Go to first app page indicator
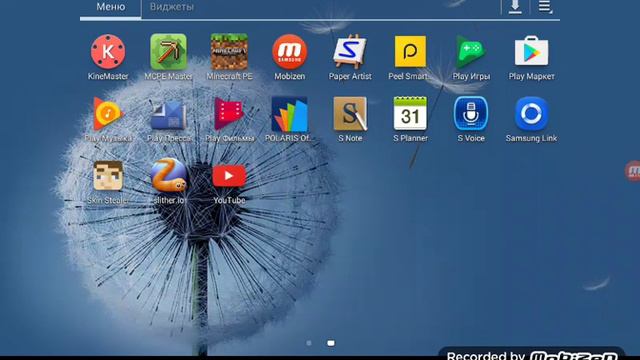The image size is (640, 360). click(x=309, y=343)
